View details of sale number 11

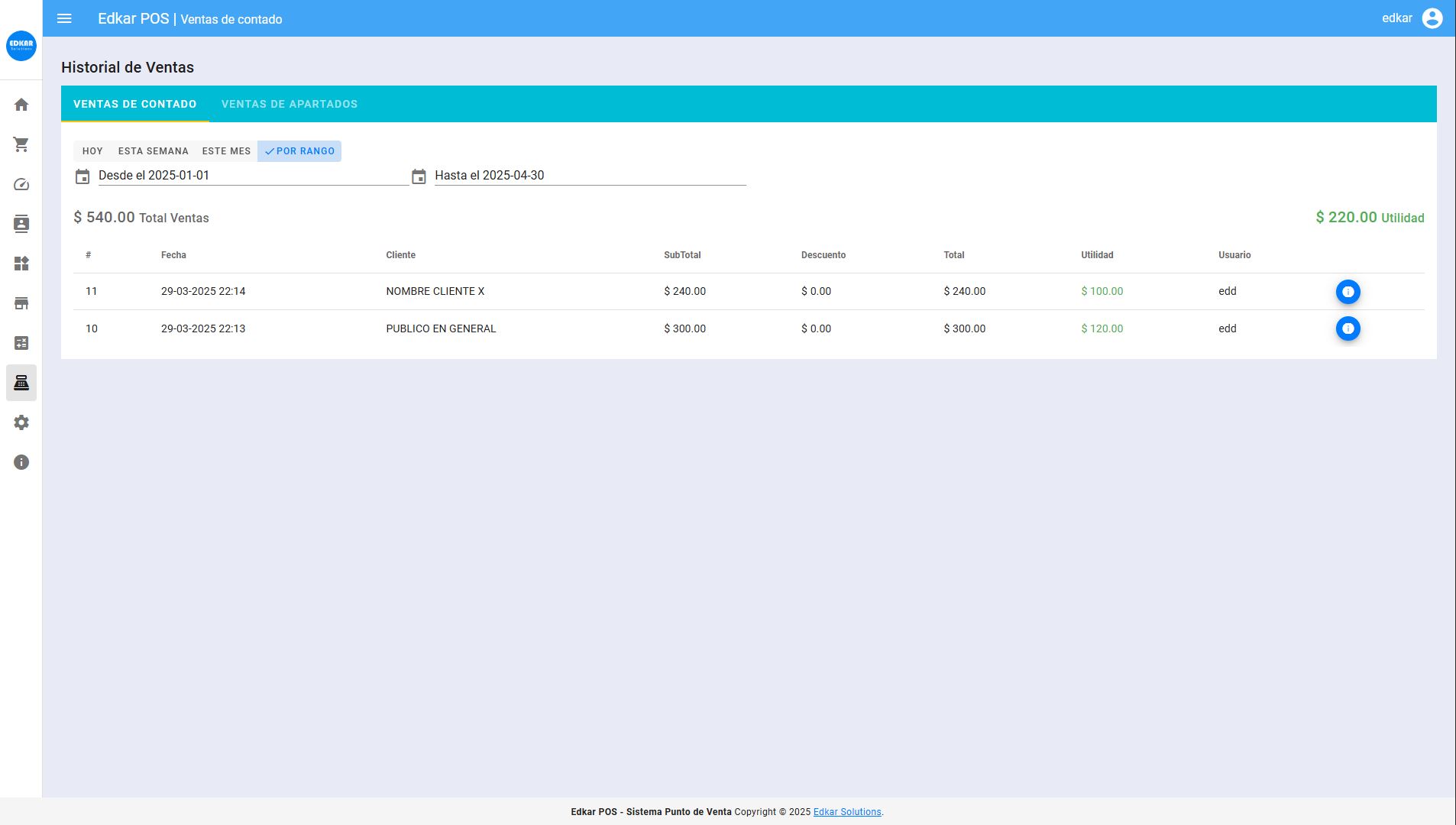pyautogui.click(x=1348, y=292)
